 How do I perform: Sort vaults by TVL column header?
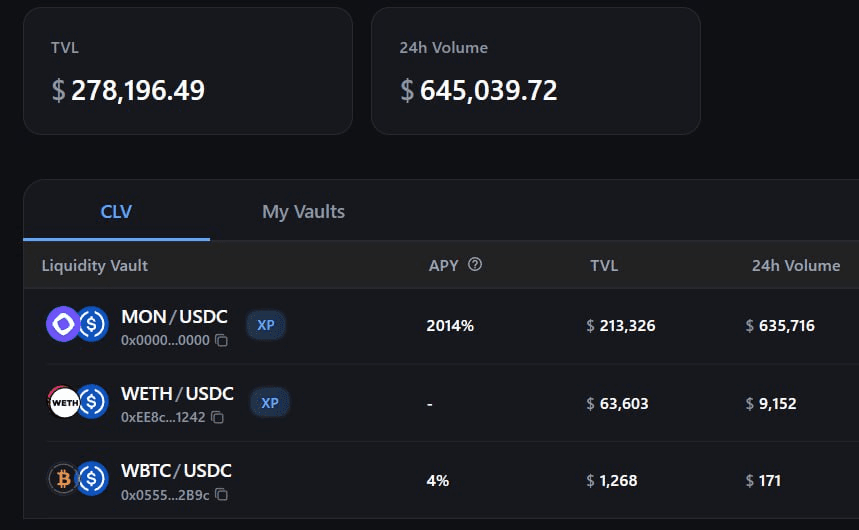(x=604, y=266)
